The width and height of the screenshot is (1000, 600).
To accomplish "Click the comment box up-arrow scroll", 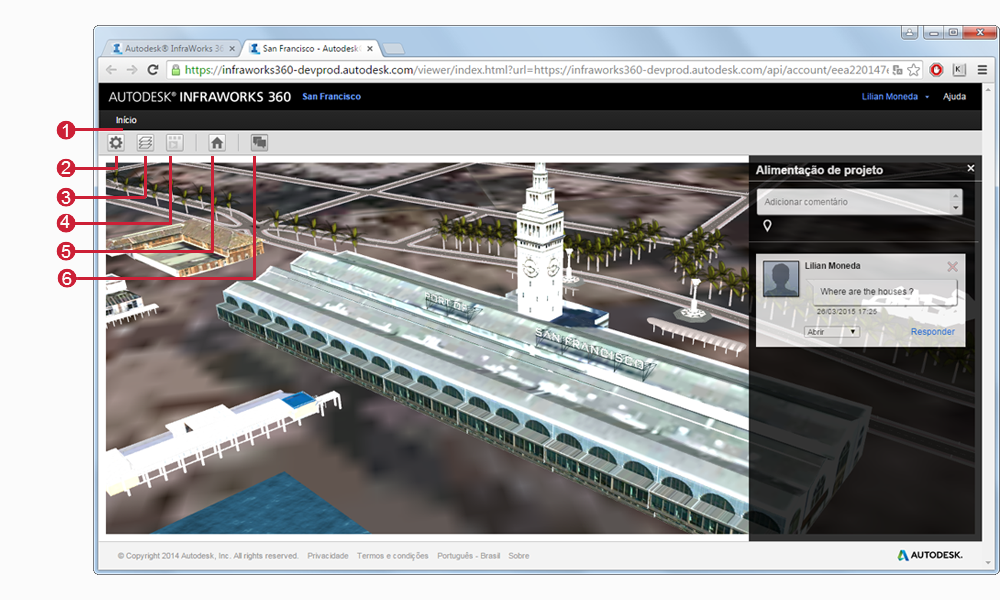I will pos(955,194).
